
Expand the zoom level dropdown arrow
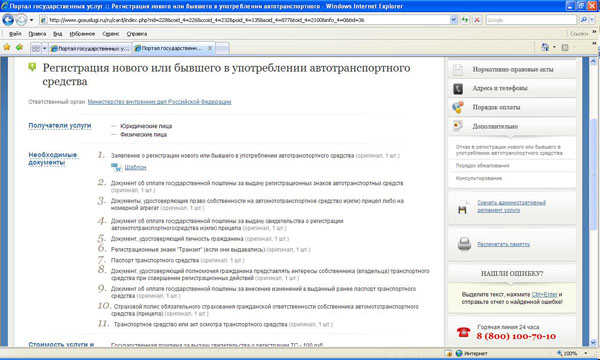(585, 353)
